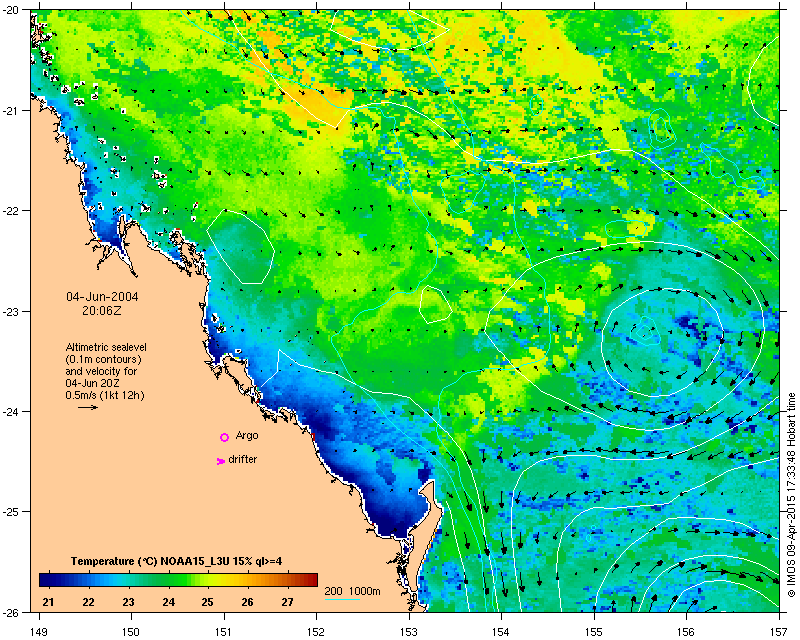Screen dimensions: 800x640
Task: Click the 0.5m/s reference velocity arrow
Action: coord(88,407)
